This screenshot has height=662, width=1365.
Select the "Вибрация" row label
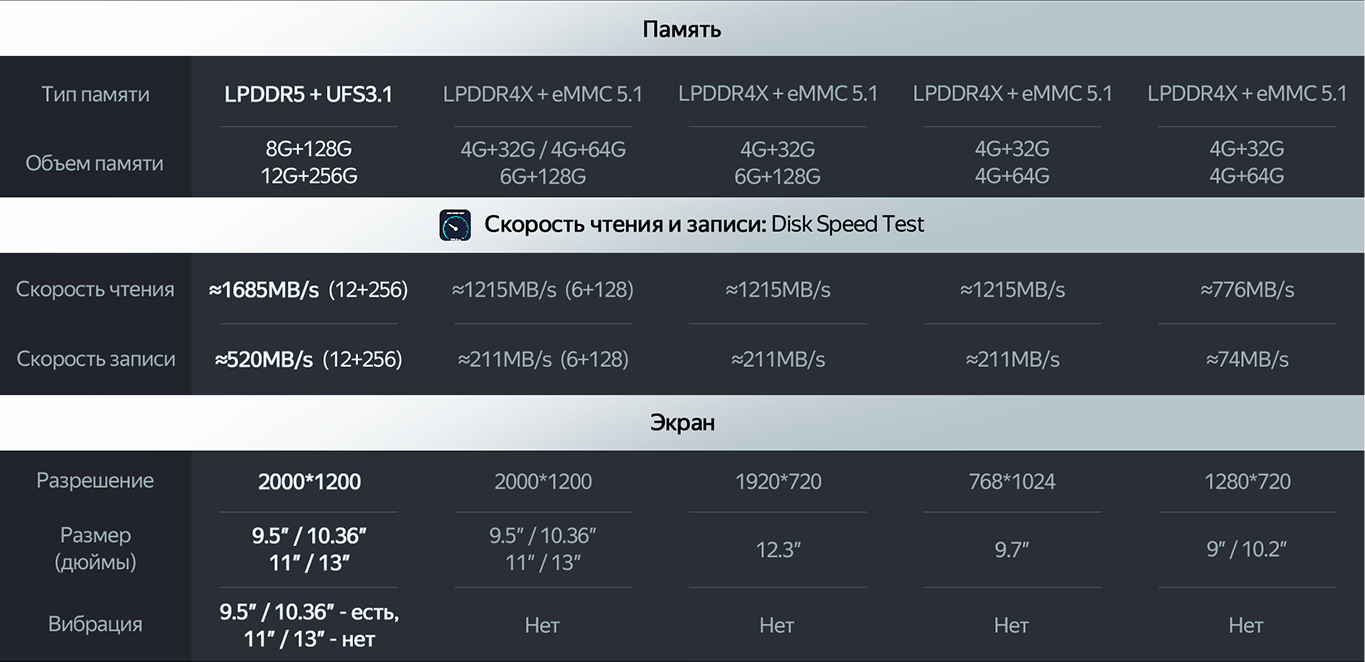(x=95, y=624)
